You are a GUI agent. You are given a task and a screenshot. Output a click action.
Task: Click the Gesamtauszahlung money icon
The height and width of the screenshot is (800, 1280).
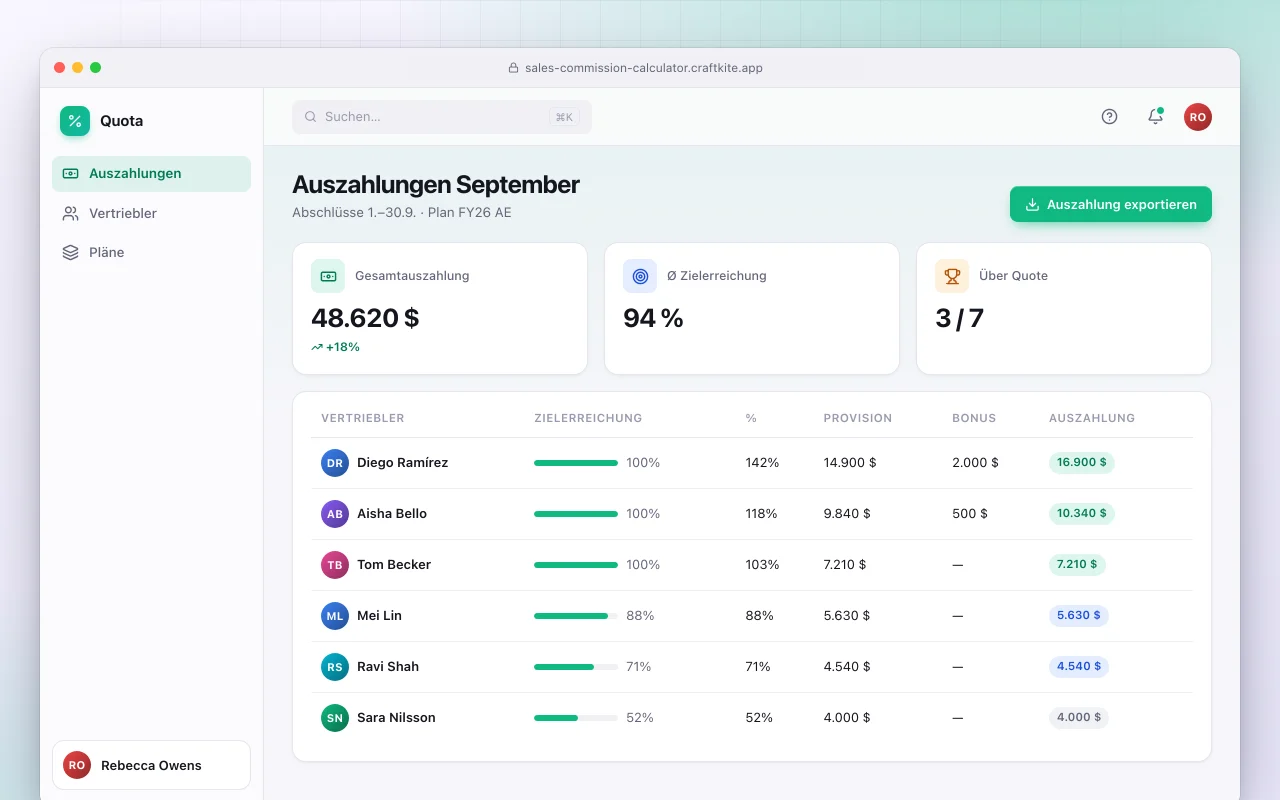coord(328,276)
